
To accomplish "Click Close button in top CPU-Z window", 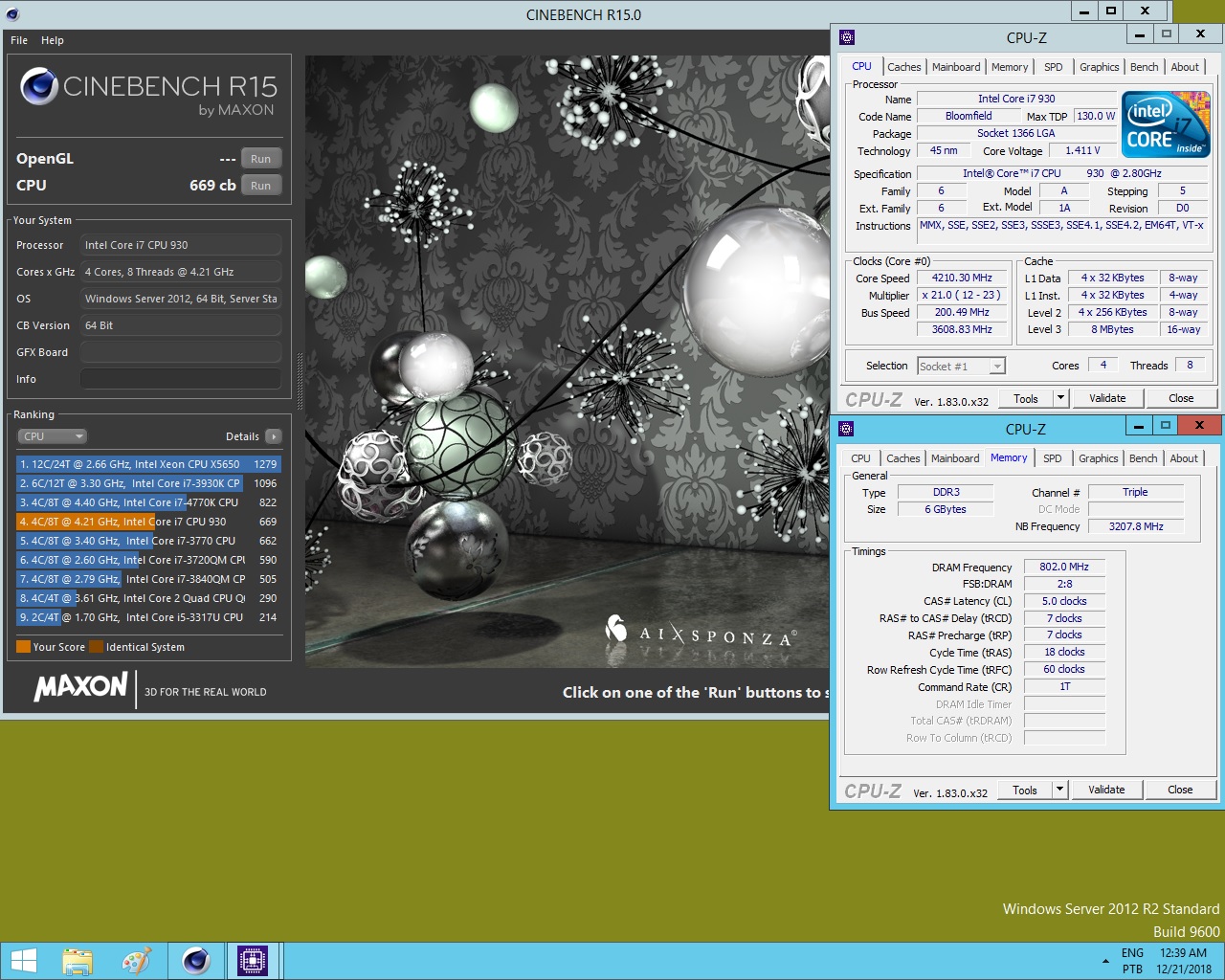I will click(x=1181, y=398).
